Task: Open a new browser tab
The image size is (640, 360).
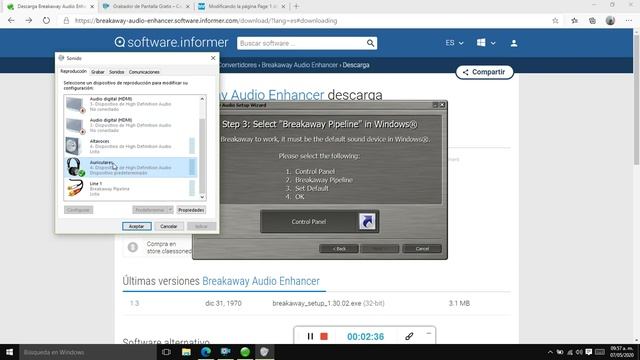Action: [x=296, y=7]
